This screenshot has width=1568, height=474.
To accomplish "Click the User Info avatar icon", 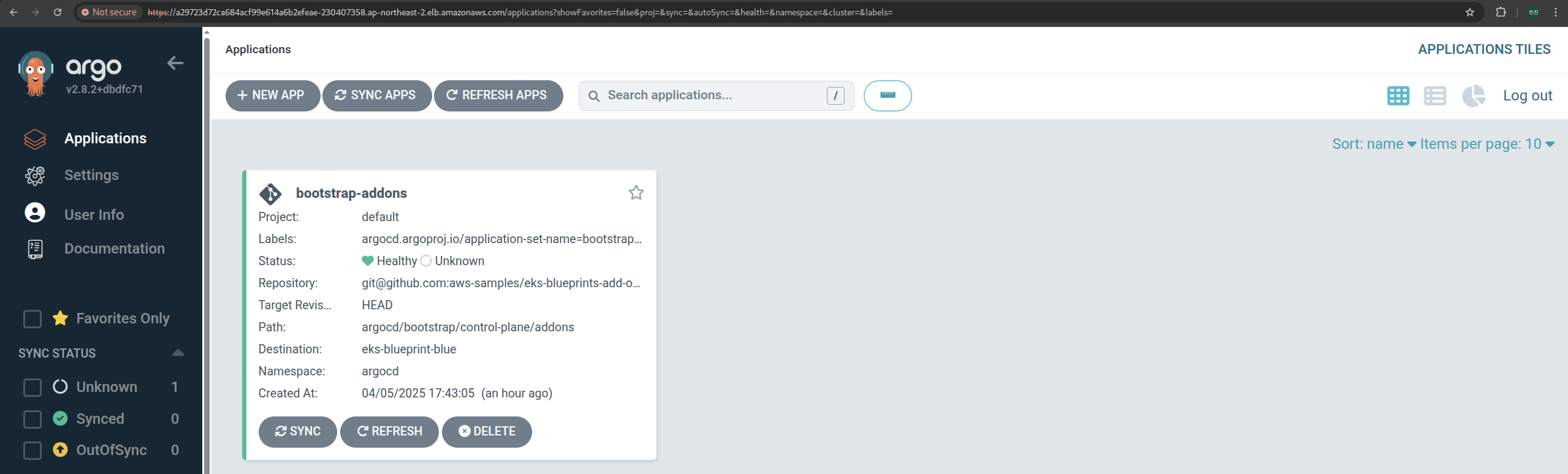I will click(35, 213).
